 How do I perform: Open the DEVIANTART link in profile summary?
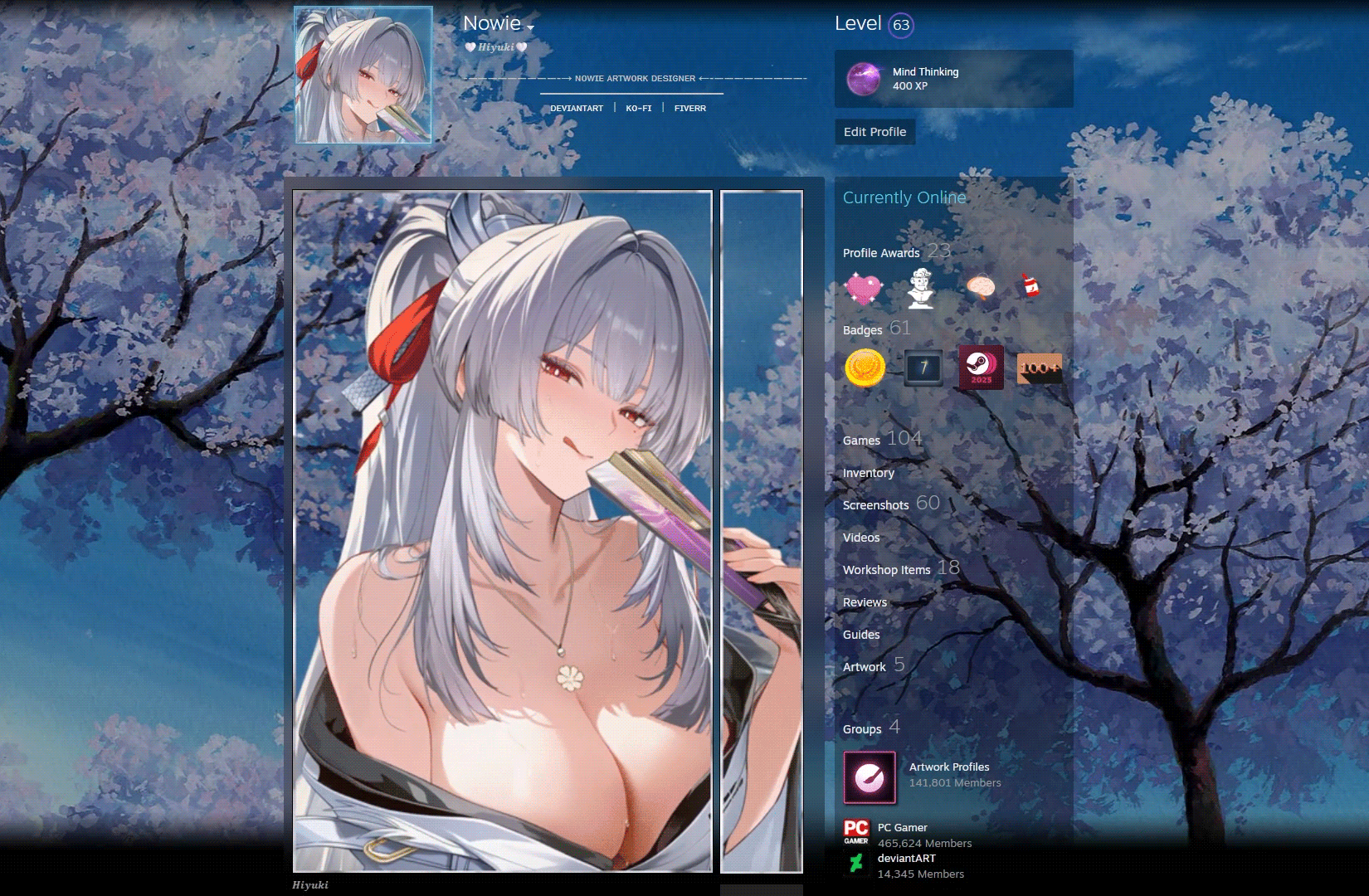click(577, 109)
